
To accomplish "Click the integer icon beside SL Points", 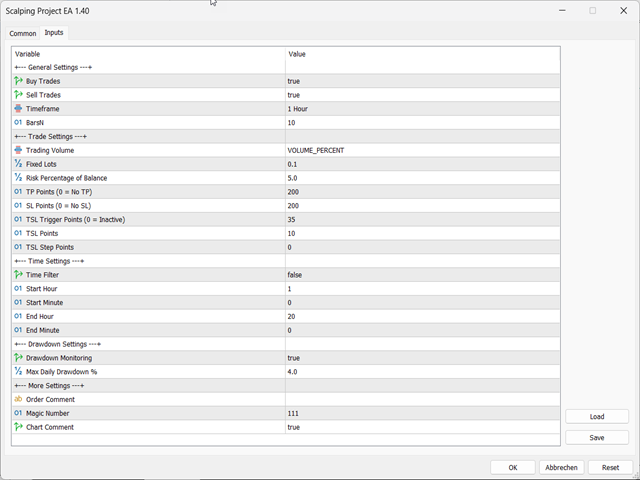I will click(x=18, y=205).
